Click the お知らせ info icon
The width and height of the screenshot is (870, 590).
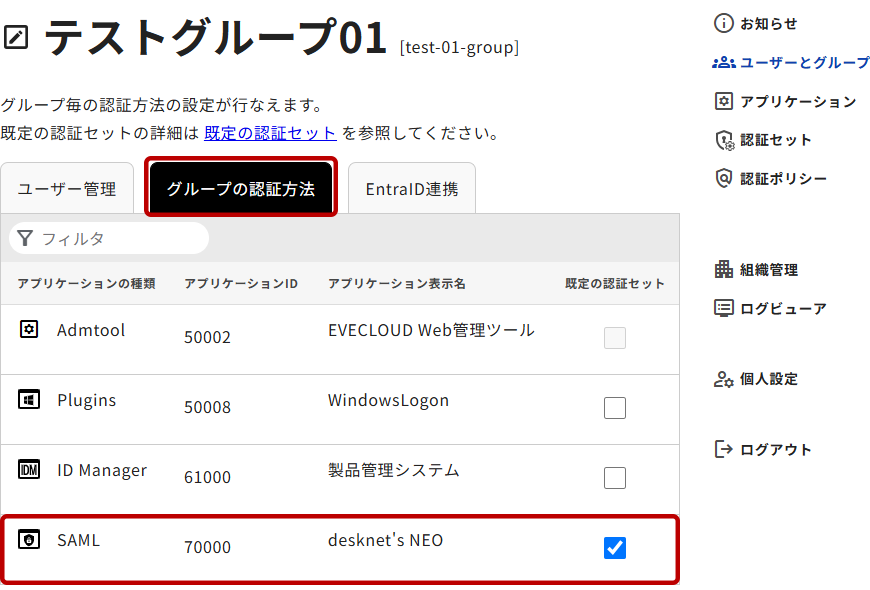click(x=724, y=23)
